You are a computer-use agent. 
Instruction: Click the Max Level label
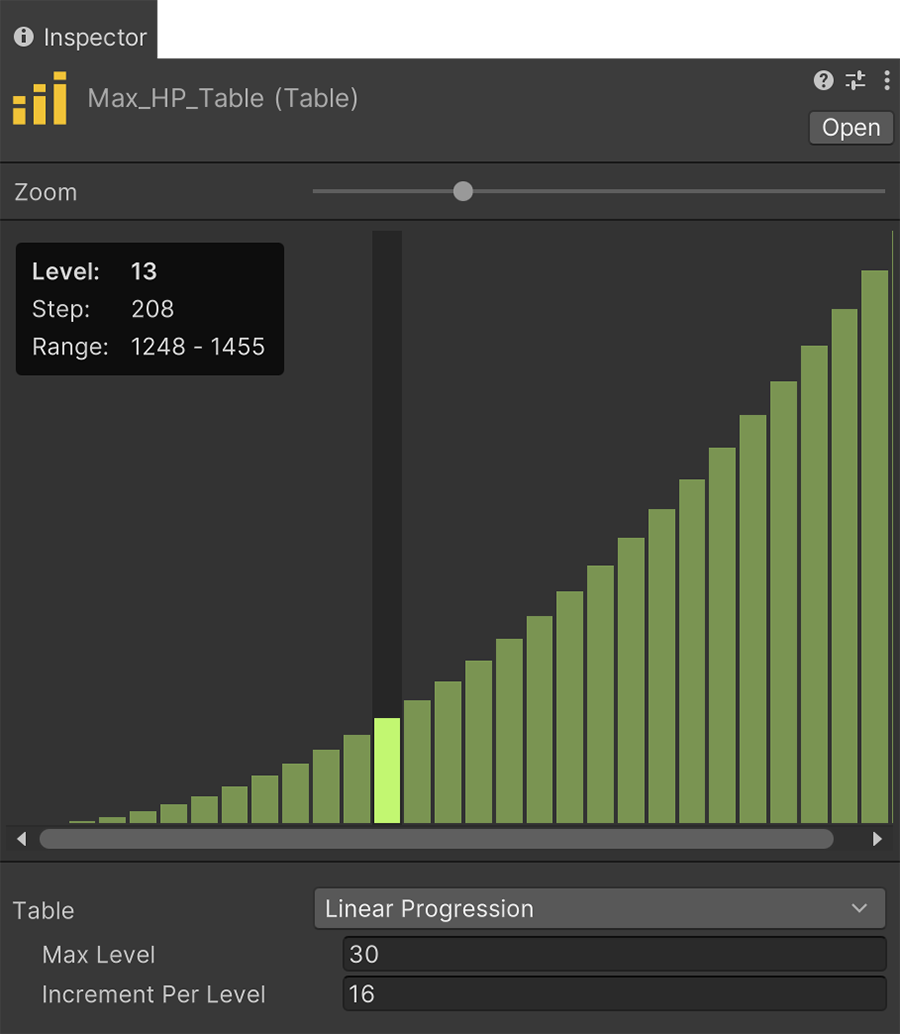tap(99, 955)
